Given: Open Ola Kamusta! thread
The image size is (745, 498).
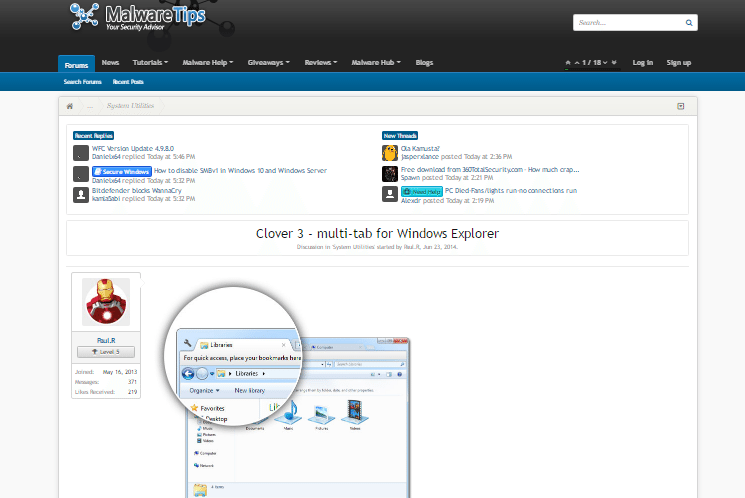Looking at the screenshot, I should (420, 149).
